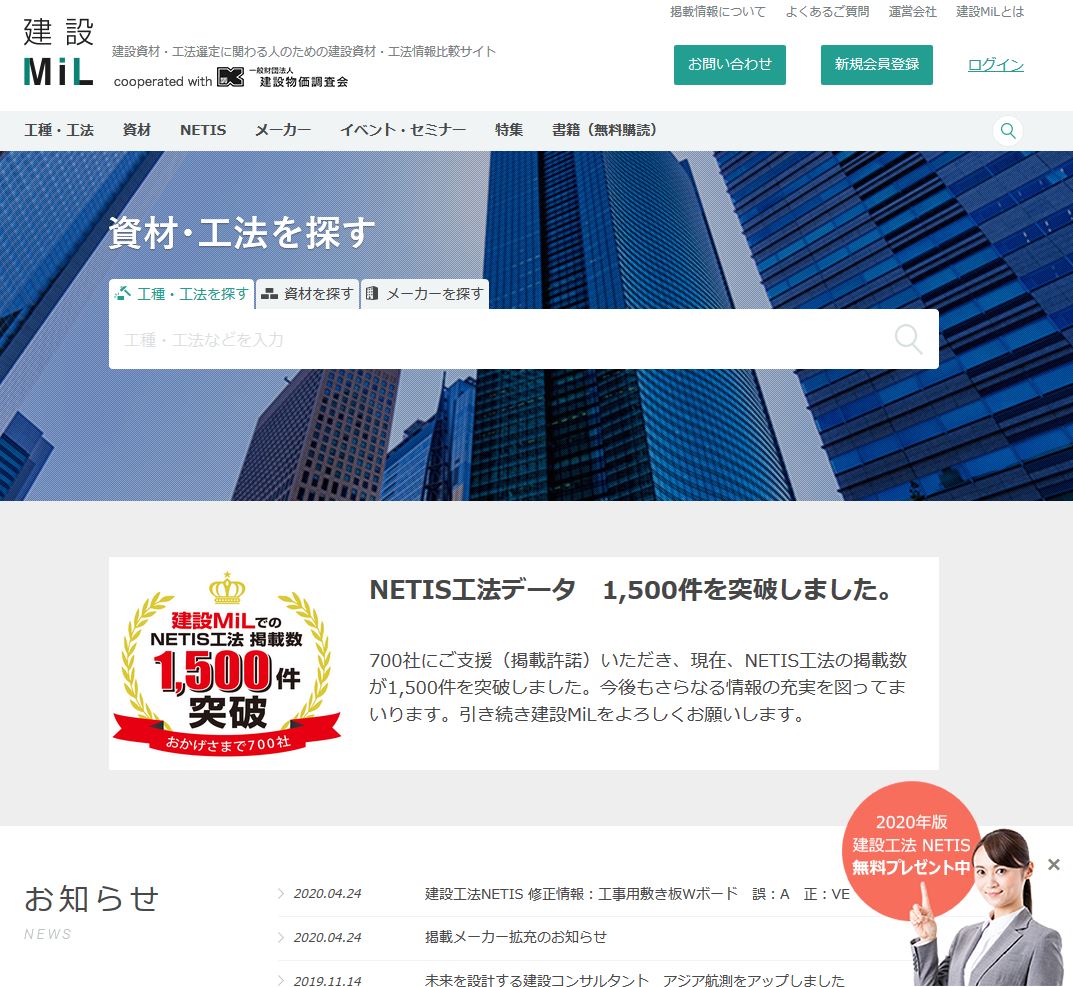Open 書籍（無料購読） menu item
Viewport: 1073px width, 987px height.
(604, 130)
